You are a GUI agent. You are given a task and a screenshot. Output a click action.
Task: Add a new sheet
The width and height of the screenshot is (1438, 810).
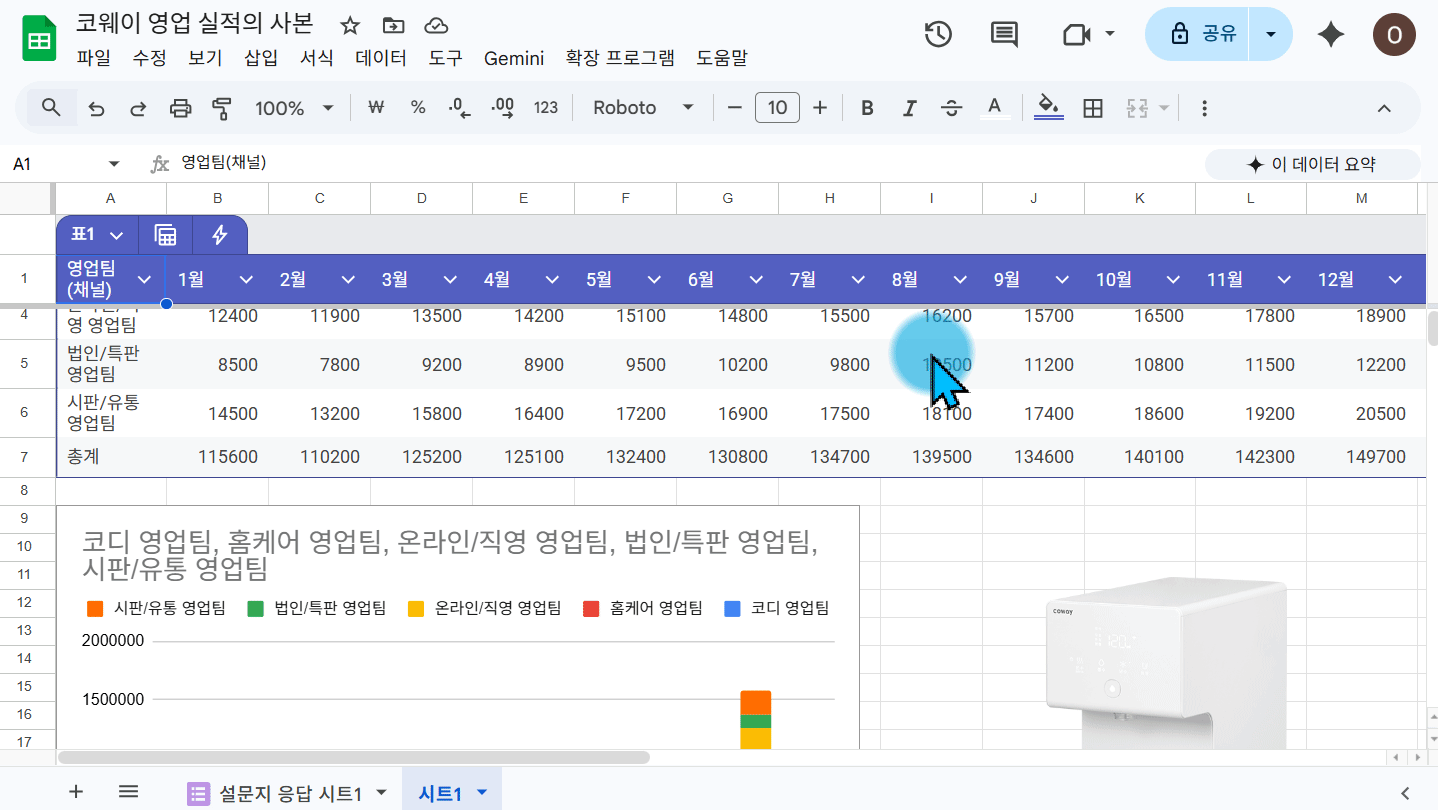pyautogui.click(x=76, y=792)
